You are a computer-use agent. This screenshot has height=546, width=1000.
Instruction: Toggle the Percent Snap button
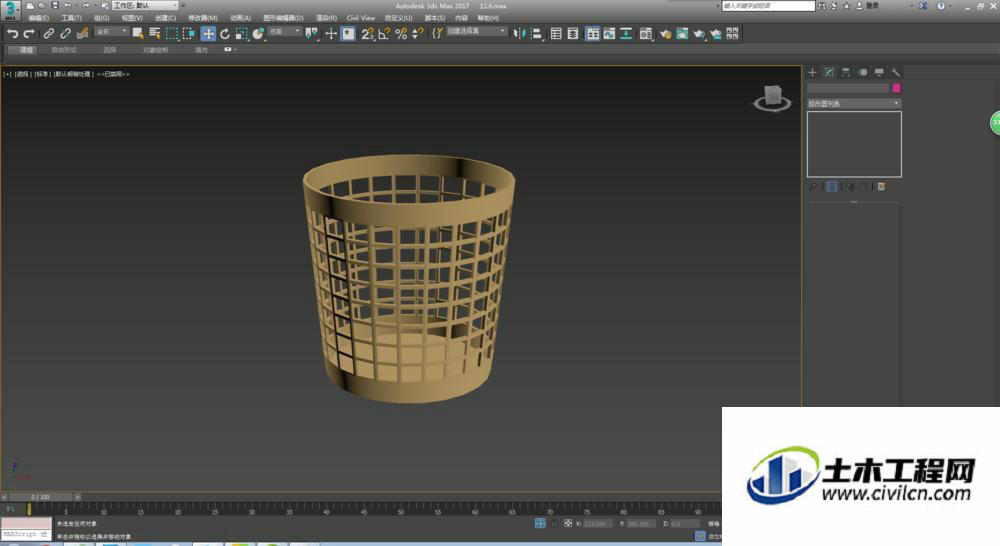[x=401, y=34]
